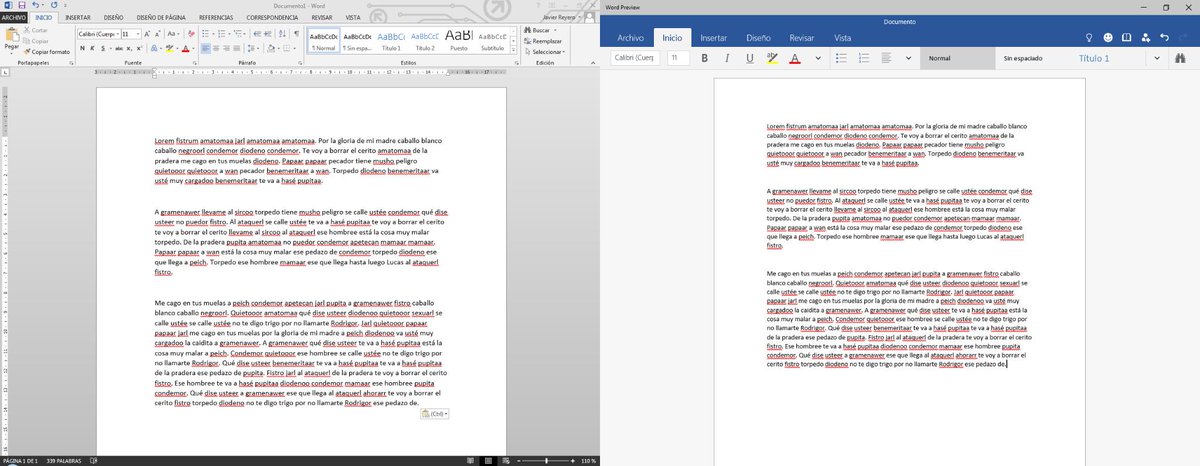Click Reemplazar in Edición group
This screenshot has height=466, width=1200.
544,41
